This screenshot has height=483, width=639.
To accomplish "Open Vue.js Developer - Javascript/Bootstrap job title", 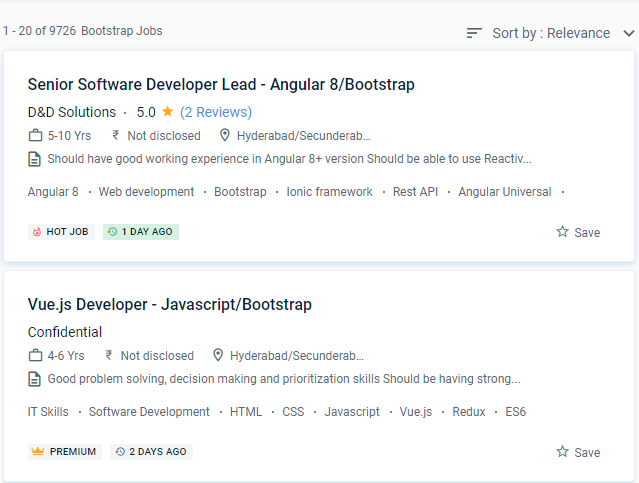I will tap(170, 304).
